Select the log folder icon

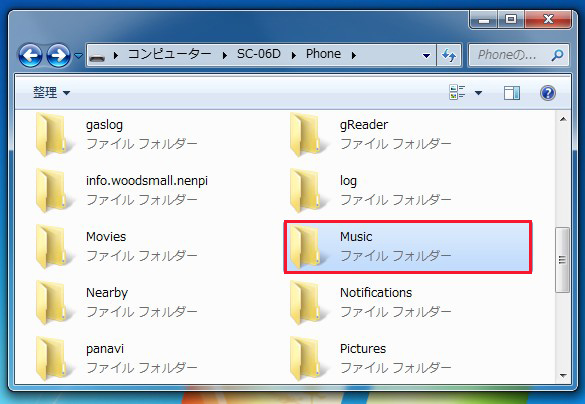pyautogui.click(x=307, y=190)
